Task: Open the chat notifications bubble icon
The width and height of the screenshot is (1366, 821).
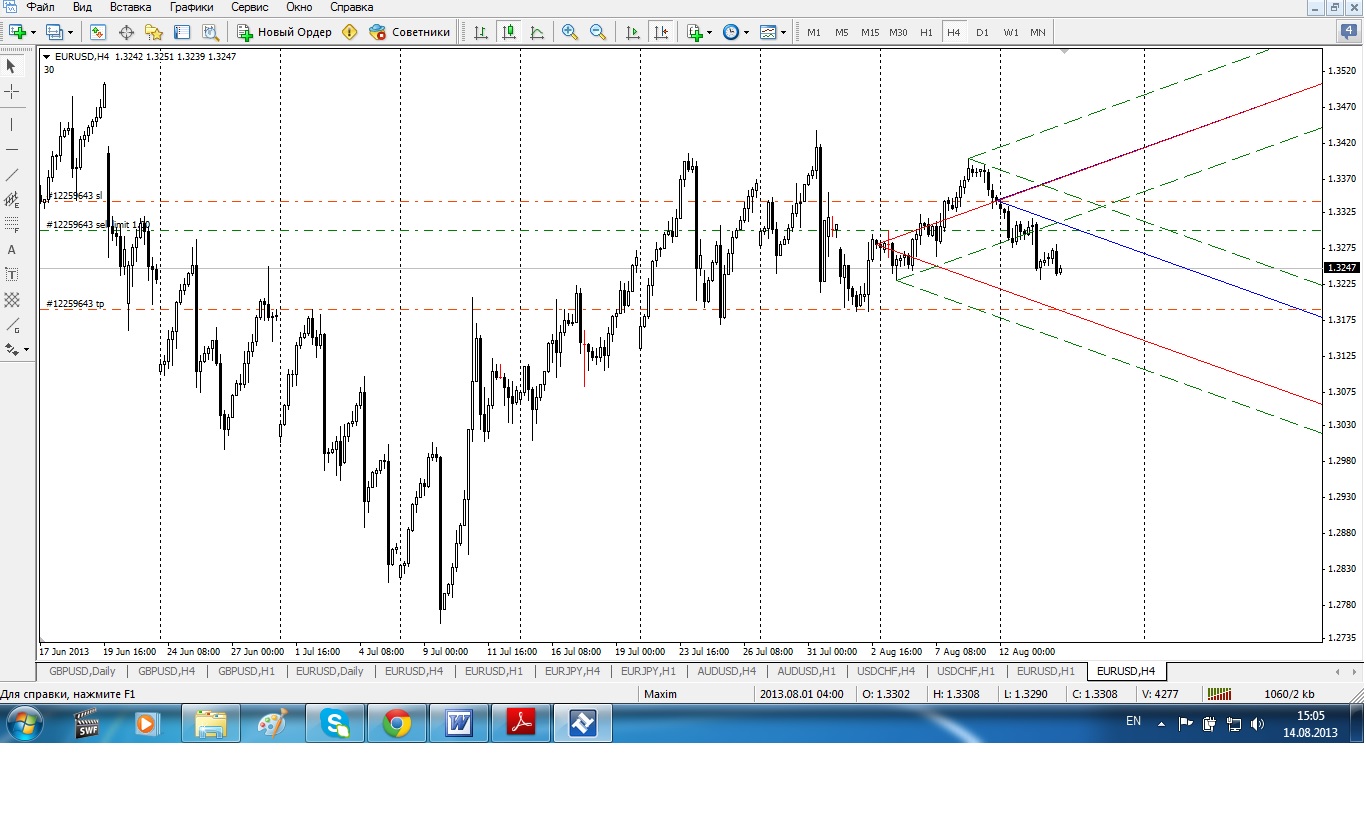Action: (x=1347, y=32)
